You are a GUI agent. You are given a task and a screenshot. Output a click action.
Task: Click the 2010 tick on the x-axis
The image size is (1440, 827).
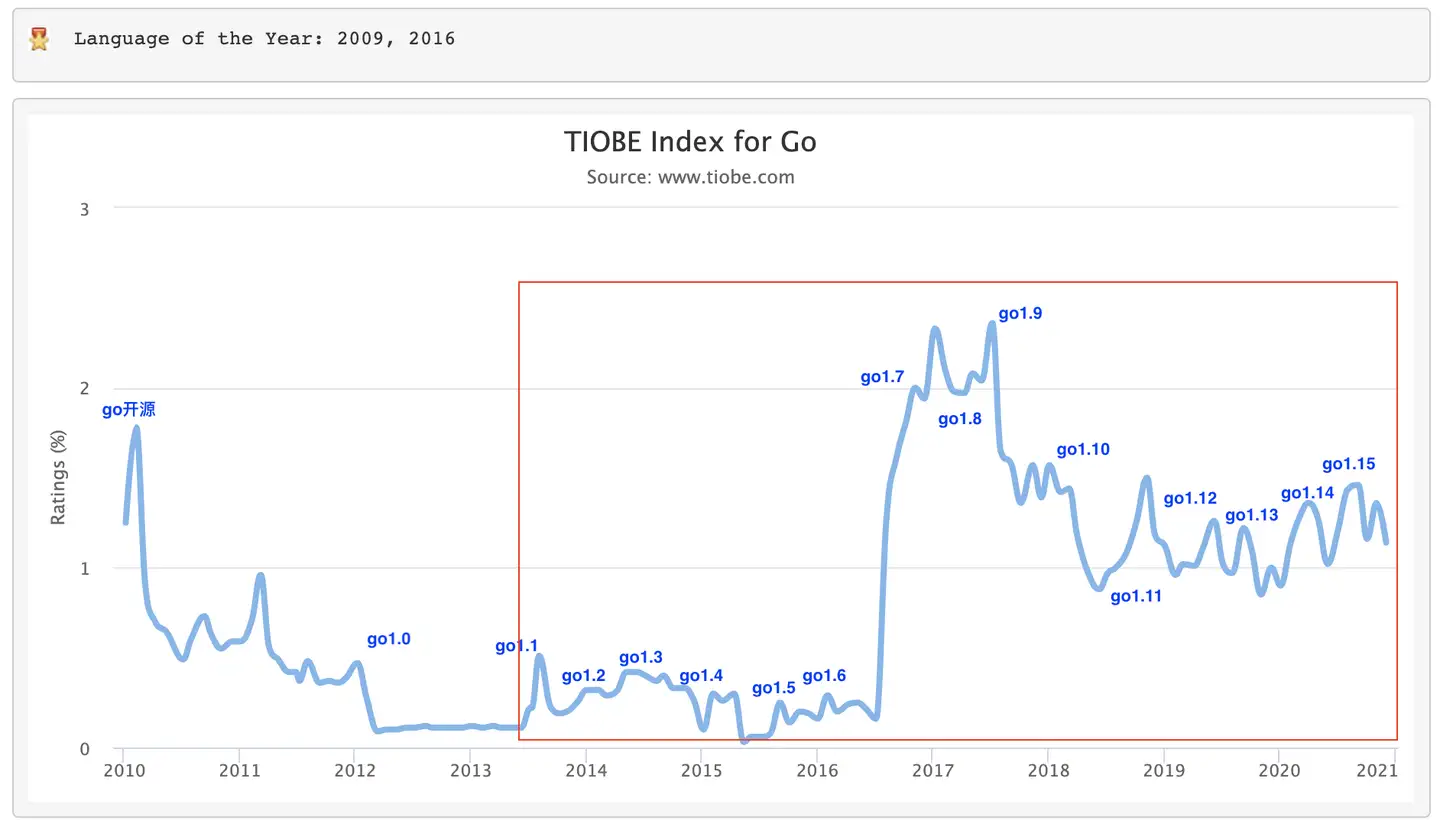(123, 771)
